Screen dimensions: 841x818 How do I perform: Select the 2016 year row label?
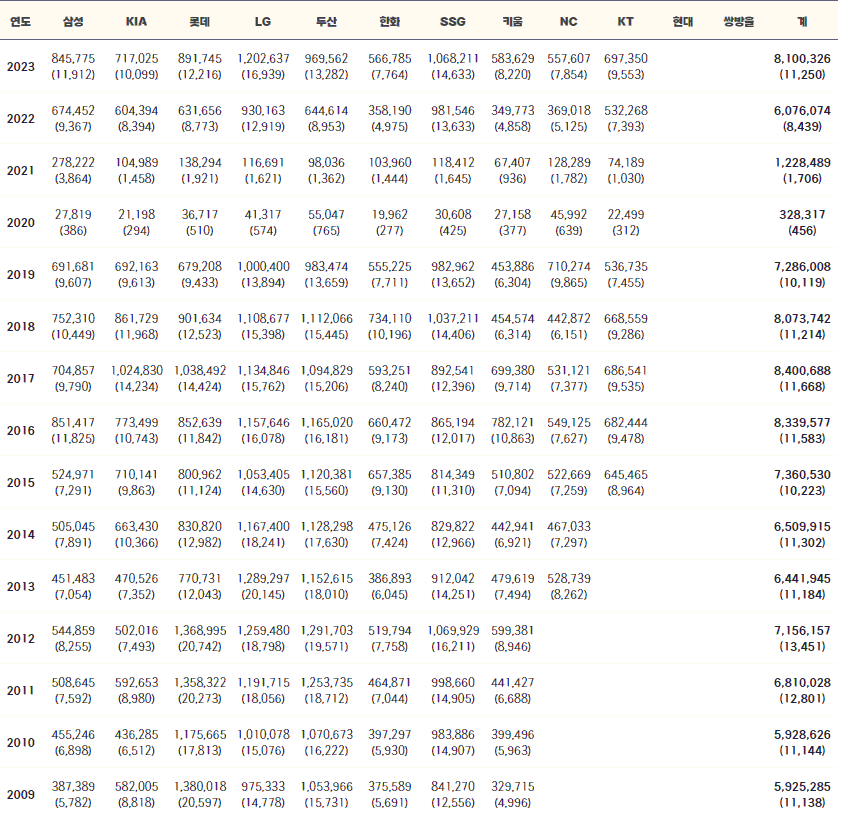pyautogui.click(x=20, y=431)
